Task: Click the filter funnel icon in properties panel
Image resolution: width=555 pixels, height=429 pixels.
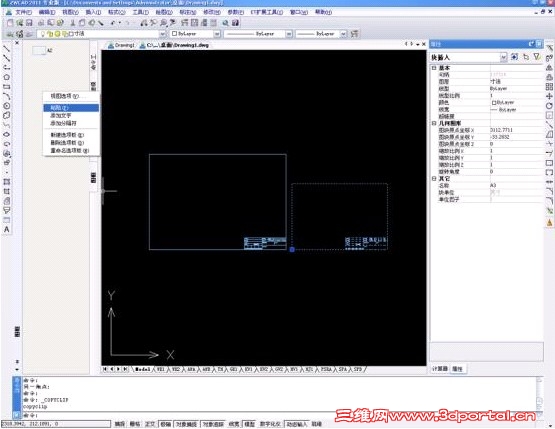Action: click(537, 57)
